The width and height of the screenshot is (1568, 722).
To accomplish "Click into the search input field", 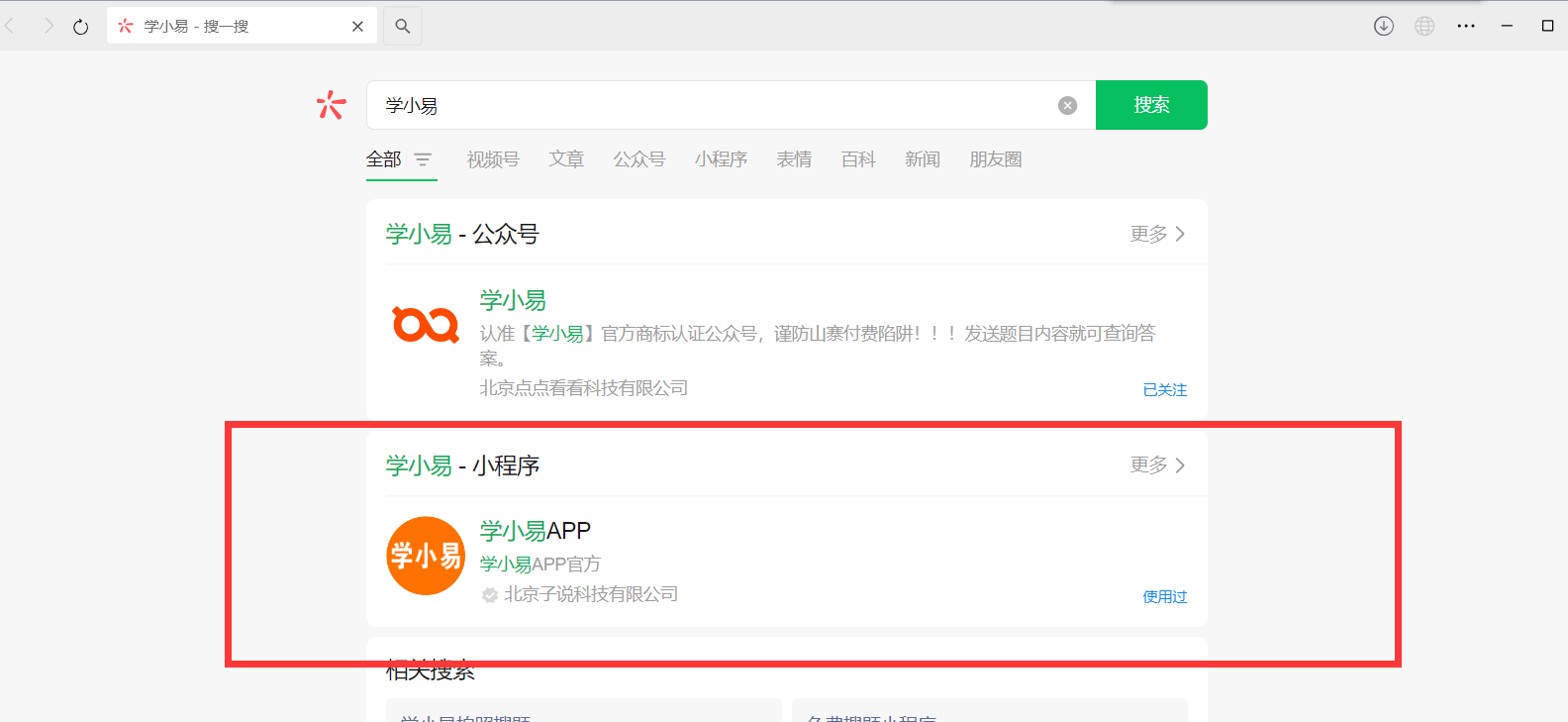I will point(713,106).
